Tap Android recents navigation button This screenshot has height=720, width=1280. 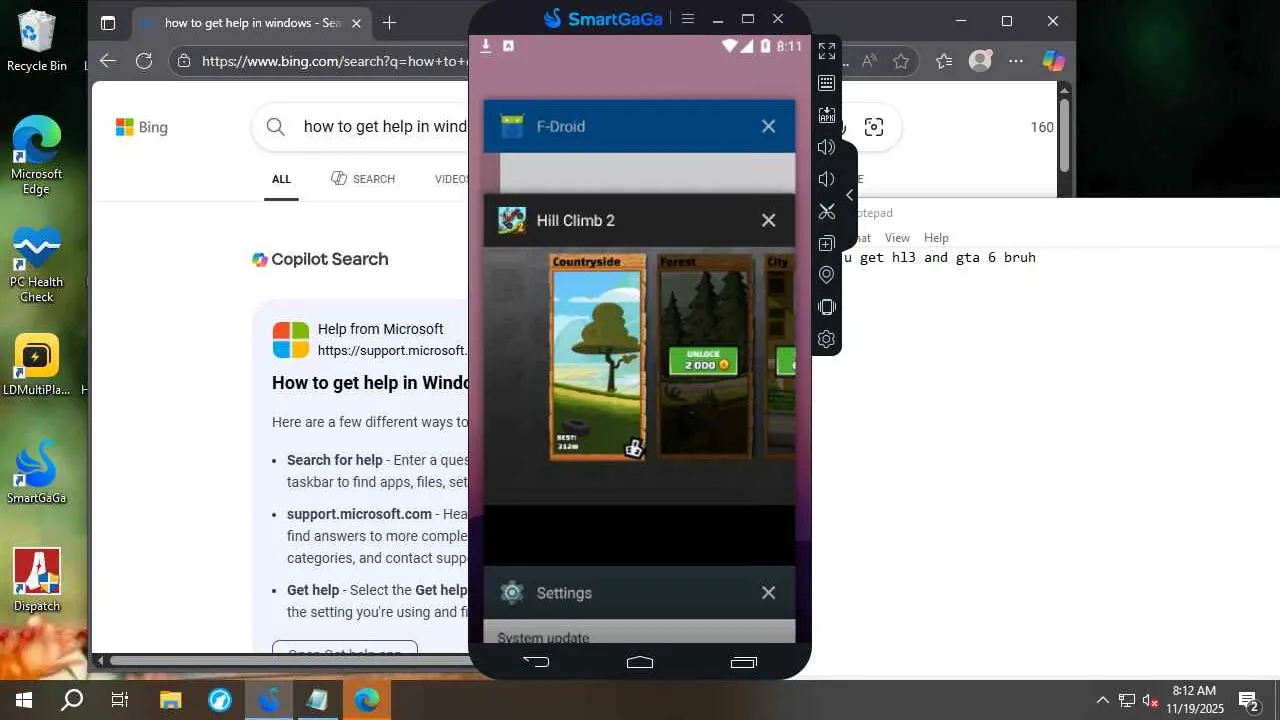[x=744, y=661]
